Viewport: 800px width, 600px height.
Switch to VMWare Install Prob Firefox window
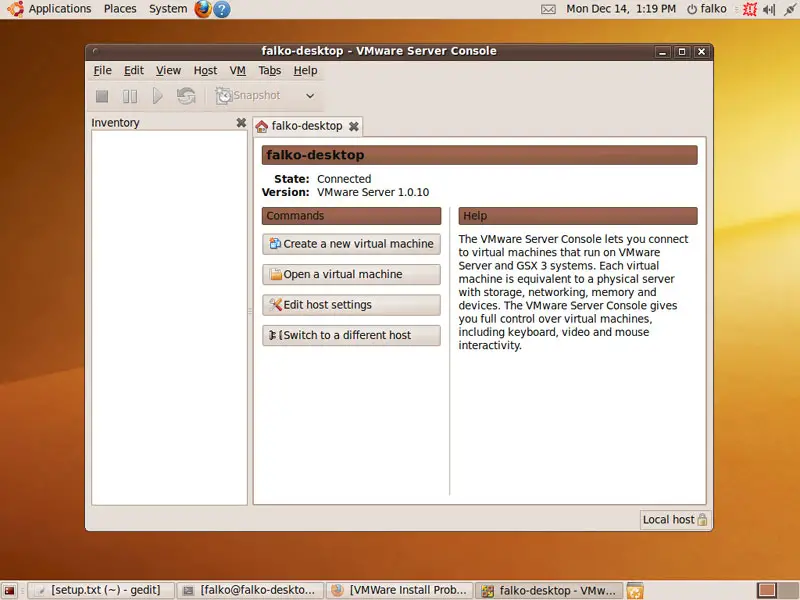[x=399, y=590]
